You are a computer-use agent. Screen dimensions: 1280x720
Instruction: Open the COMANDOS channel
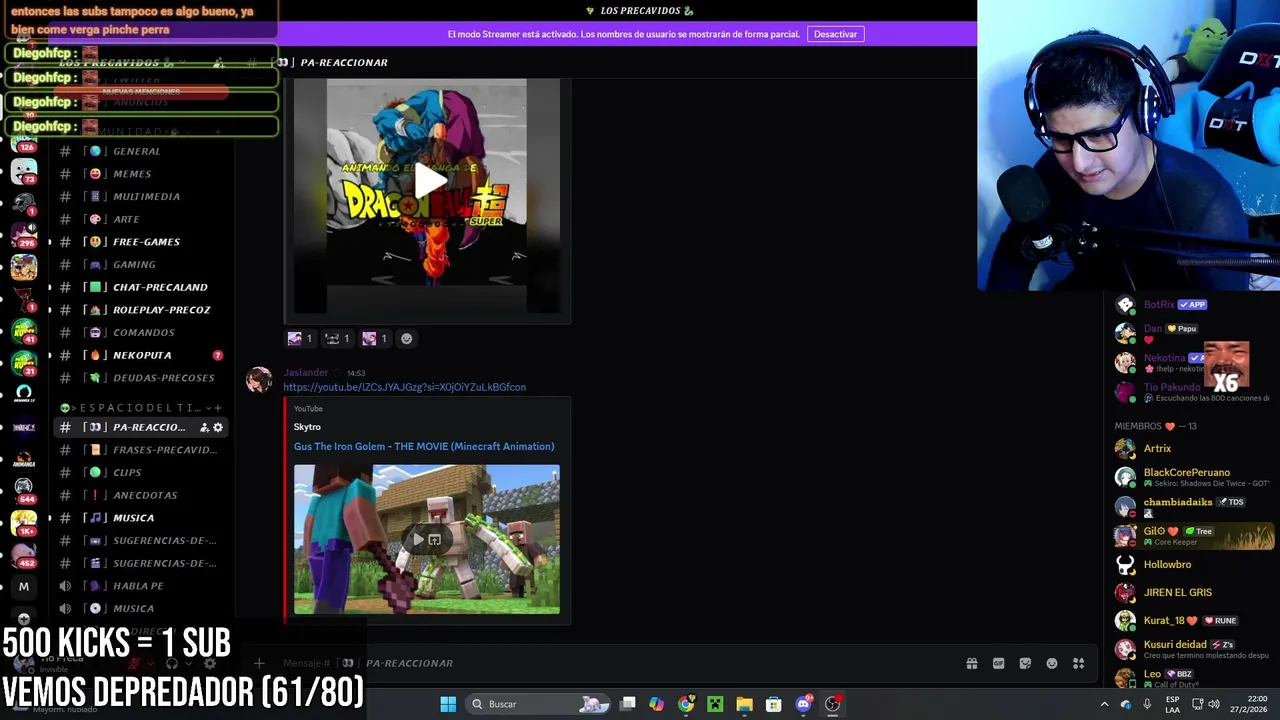tap(144, 333)
